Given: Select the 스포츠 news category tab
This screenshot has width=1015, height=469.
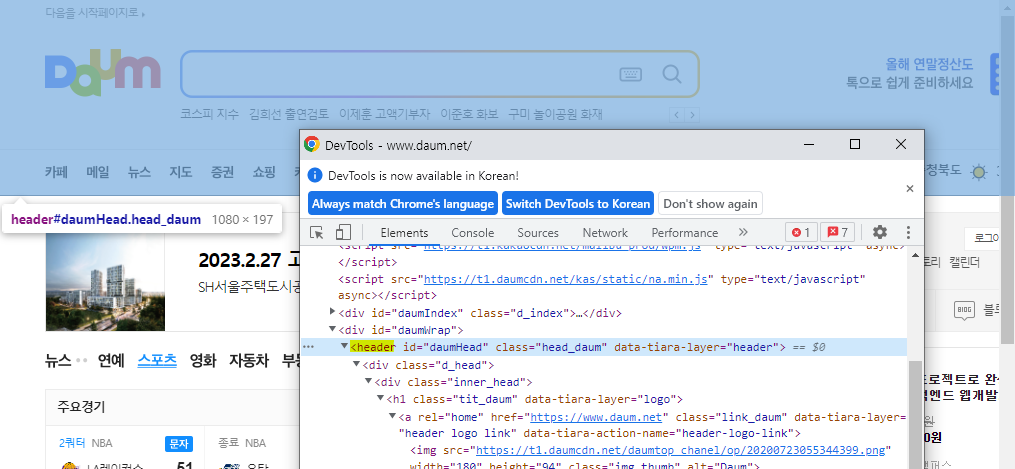Looking at the screenshot, I should (157, 360).
